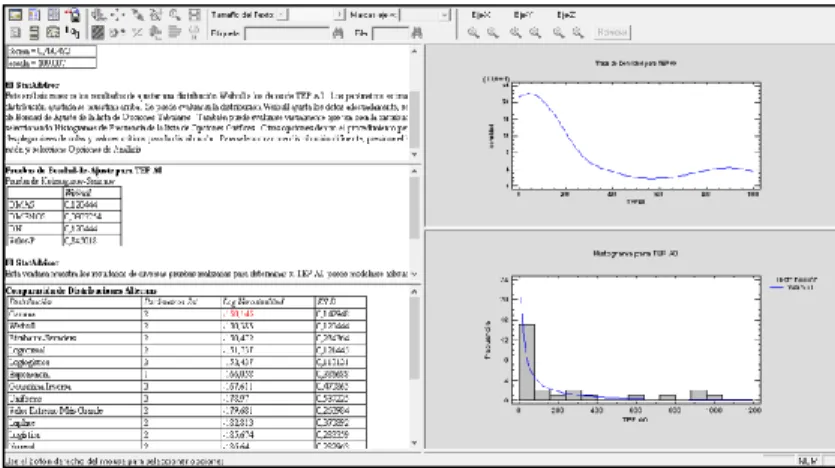Select the Valor Extremo Más Grande row
The width and height of the screenshot is (835, 468).
[x=187, y=411]
